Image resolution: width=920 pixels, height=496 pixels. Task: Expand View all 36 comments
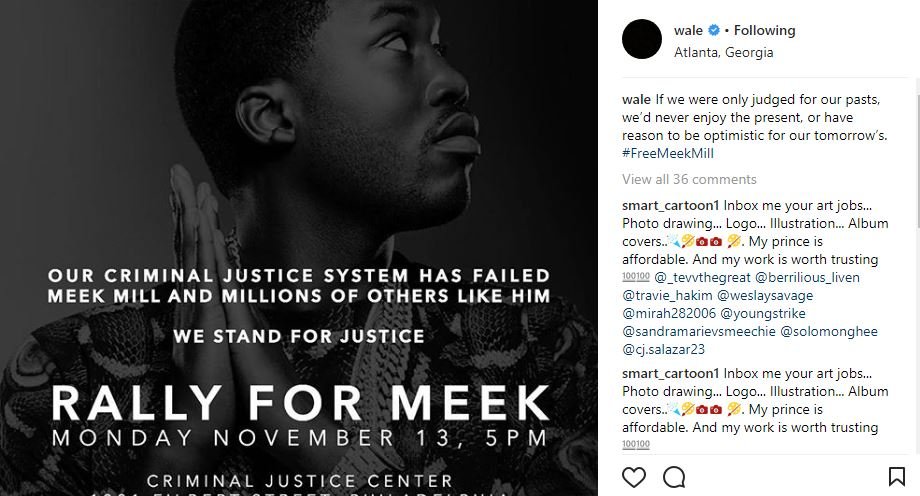coord(689,180)
